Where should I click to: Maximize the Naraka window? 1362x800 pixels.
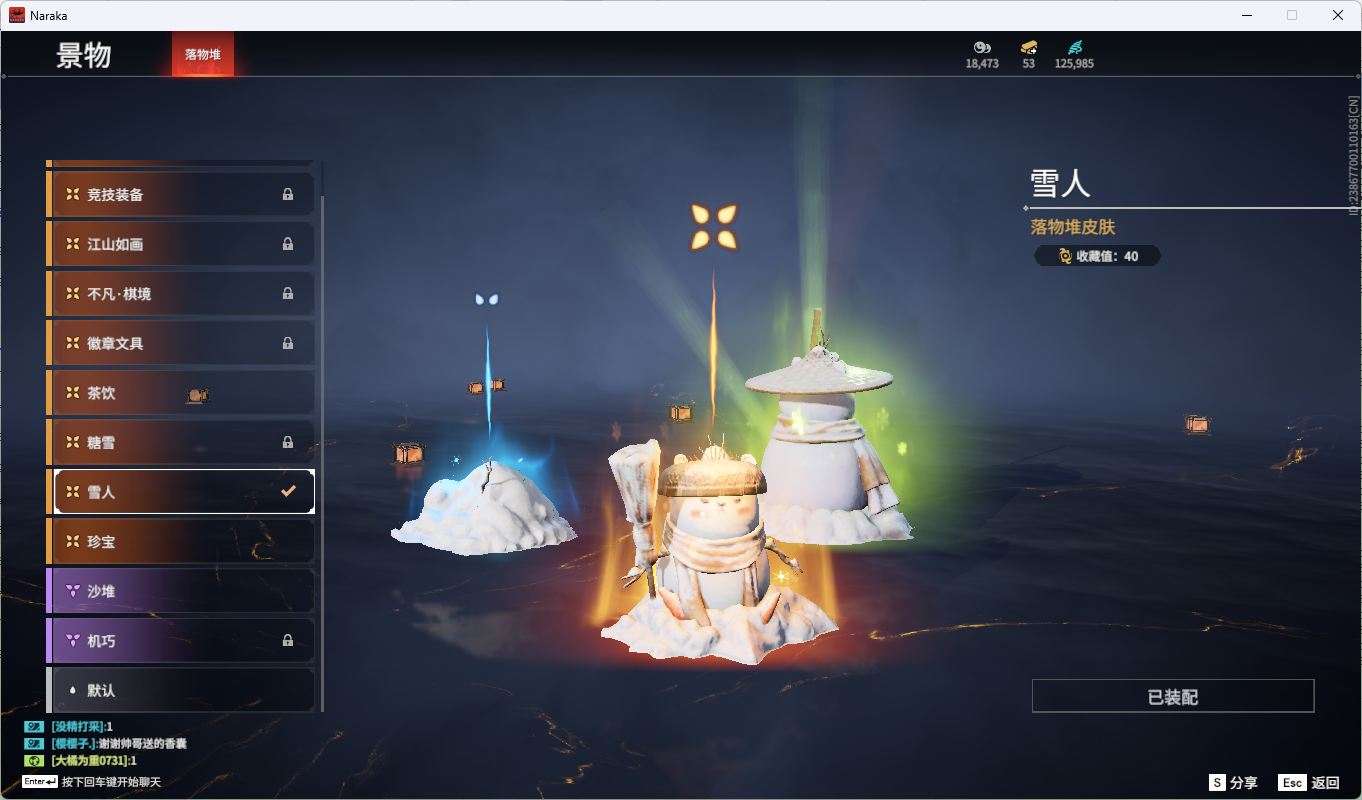1292,15
